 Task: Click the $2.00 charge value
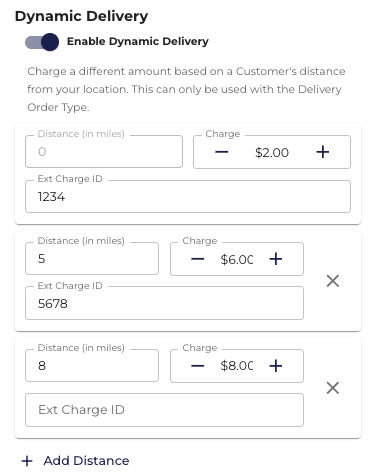(x=272, y=153)
